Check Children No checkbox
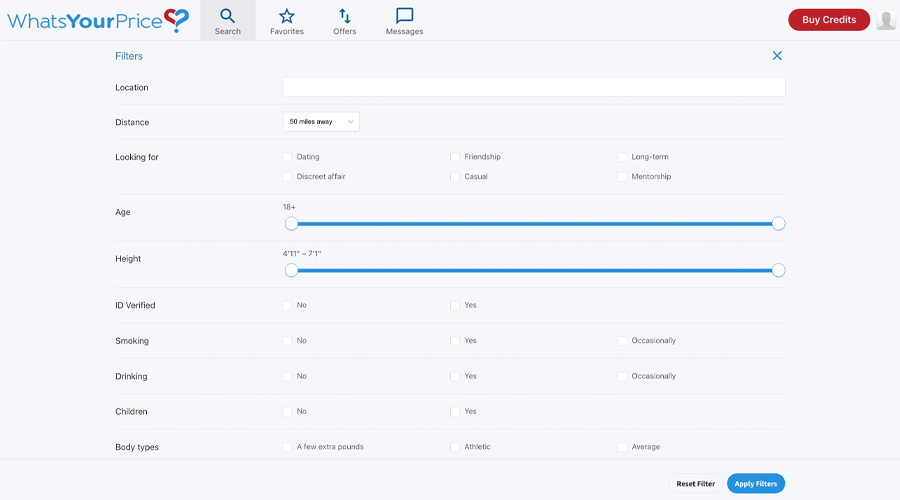900x500 pixels. pyautogui.click(x=288, y=412)
